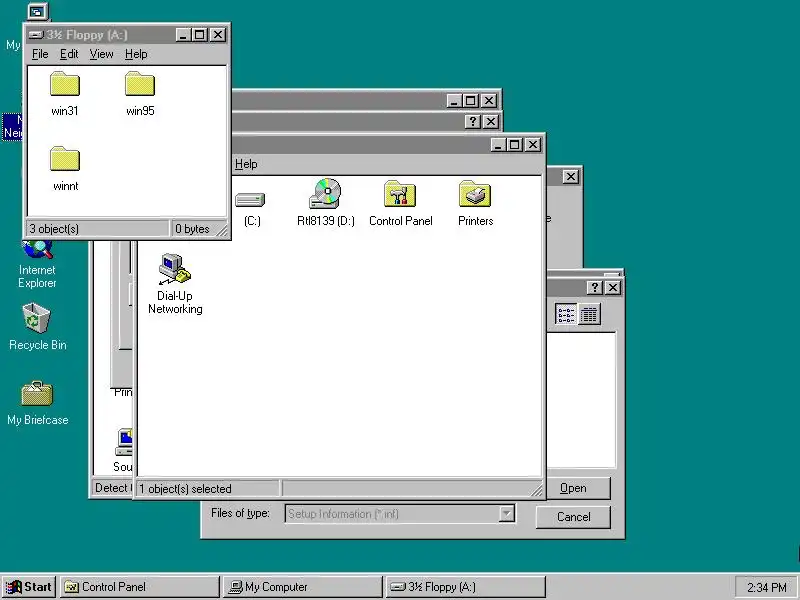
Task: Open Help menu in My Computer window
Action: [246, 164]
